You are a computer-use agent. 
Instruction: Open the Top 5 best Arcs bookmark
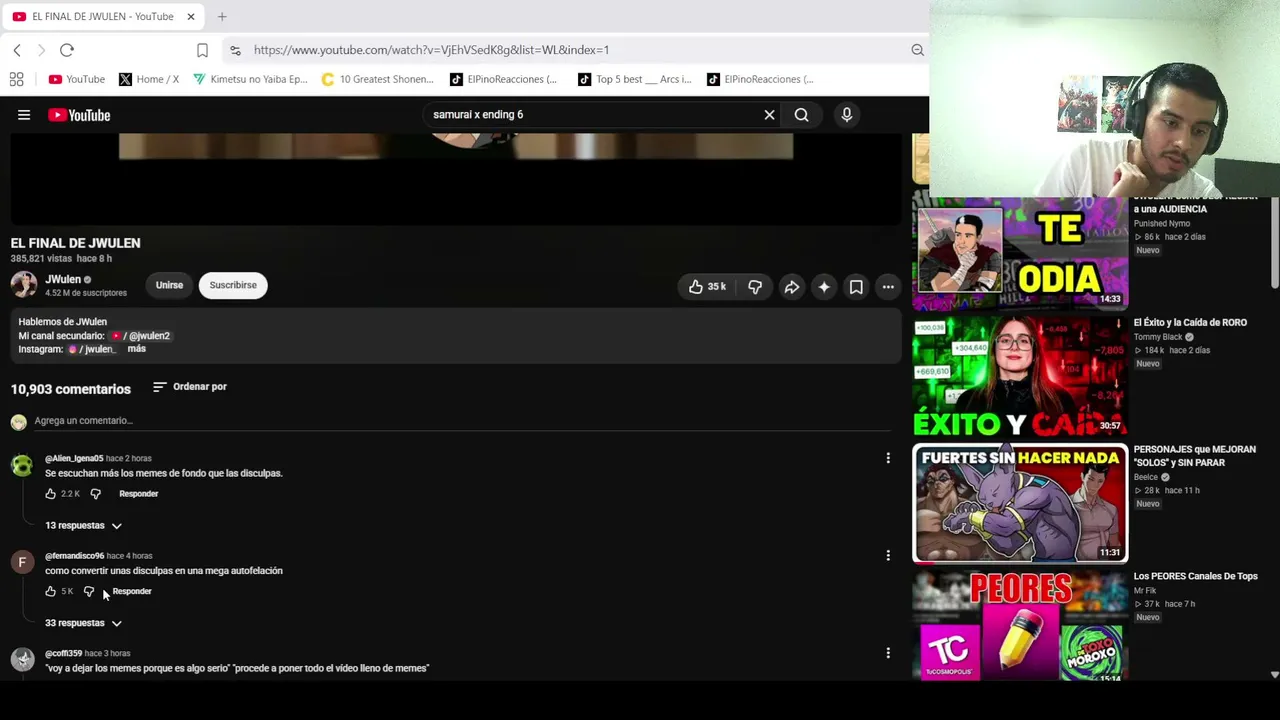click(635, 79)
